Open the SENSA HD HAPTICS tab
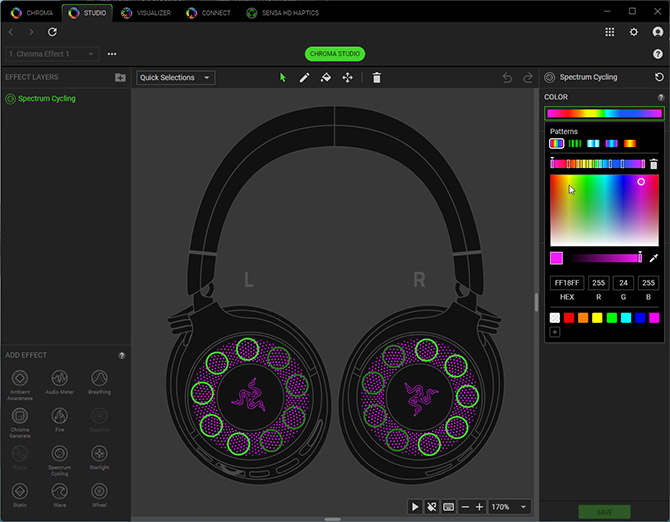This screenshot has height=522, width=670. coord(282,13)
